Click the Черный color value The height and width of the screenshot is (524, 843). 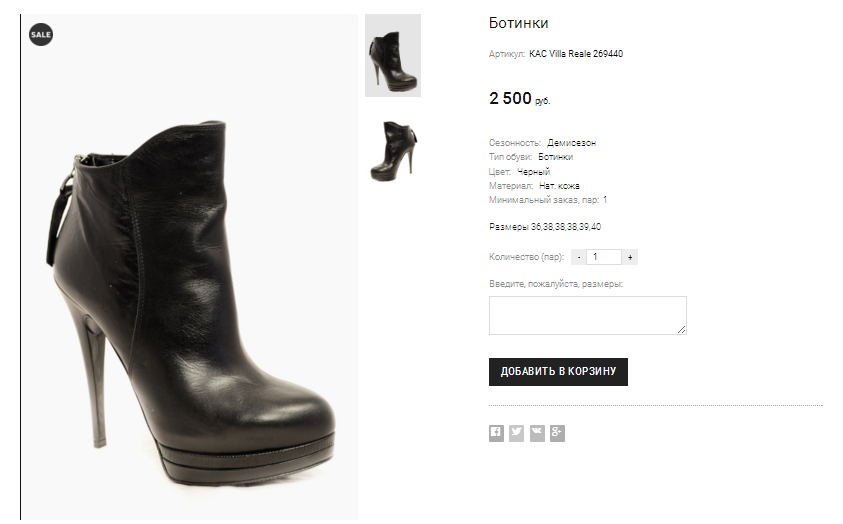[x=533, y=172]
